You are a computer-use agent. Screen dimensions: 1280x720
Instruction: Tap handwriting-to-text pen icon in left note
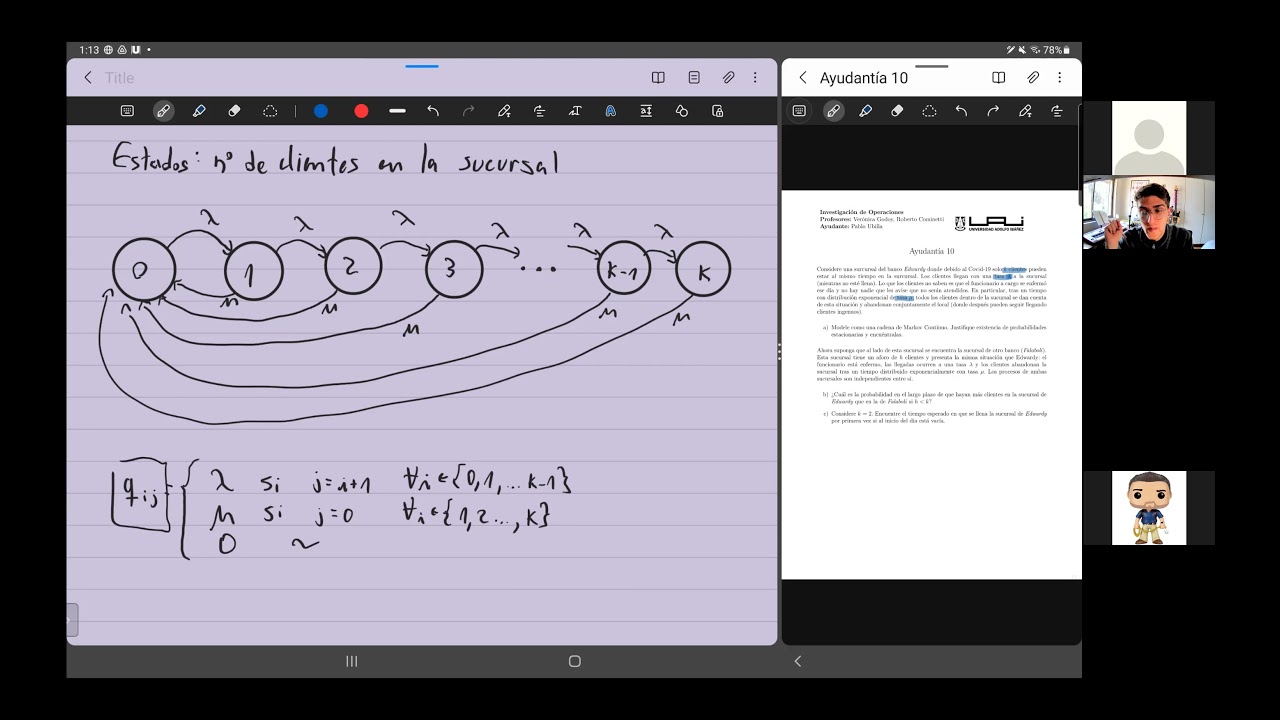(504, 111)
